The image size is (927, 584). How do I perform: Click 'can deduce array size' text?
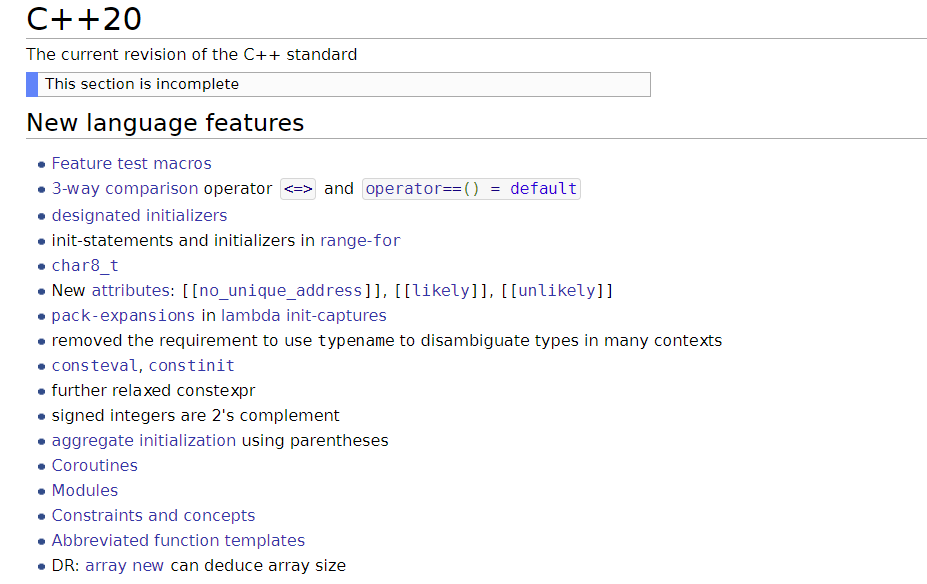pos(258,566)
